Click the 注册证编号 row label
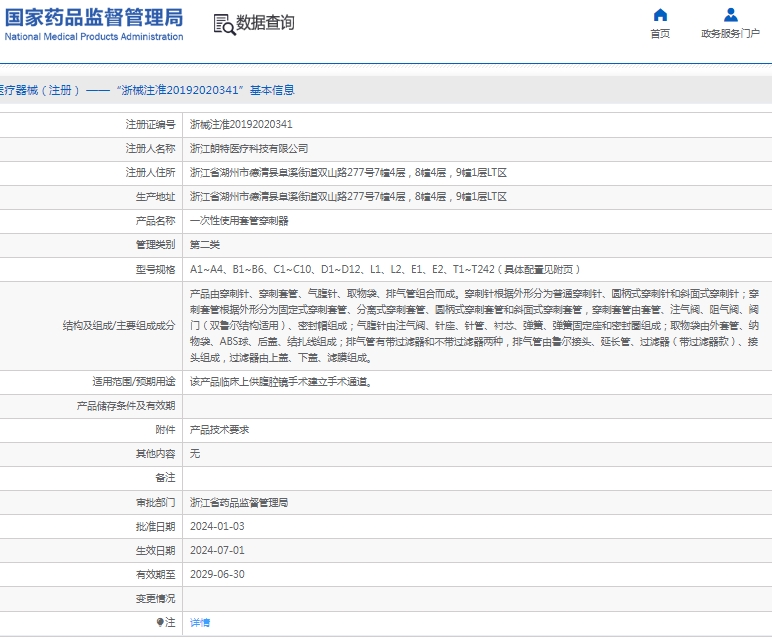The image size is (772, 639). [151, 125]
